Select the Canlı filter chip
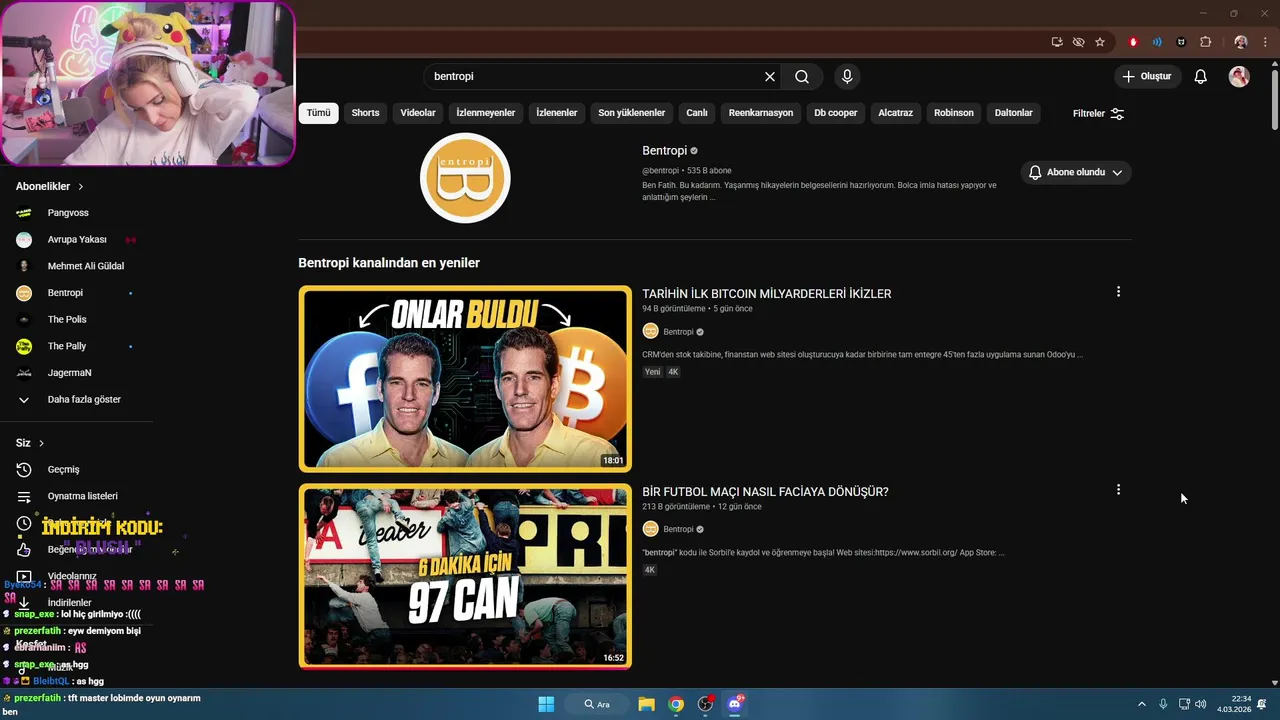The height and width of the screenshot is (720, 1280). tap(697, 113)
